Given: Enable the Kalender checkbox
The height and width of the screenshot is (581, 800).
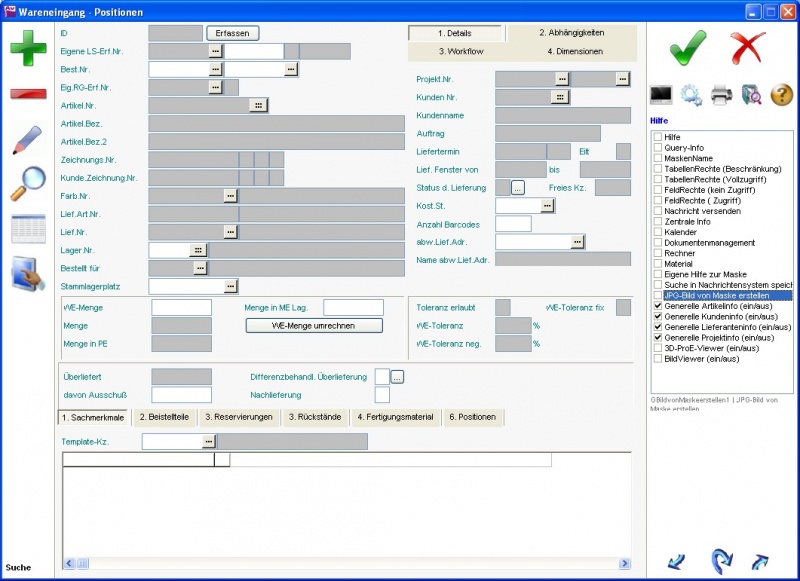Looking at the screenshot, I should point(657,232).
